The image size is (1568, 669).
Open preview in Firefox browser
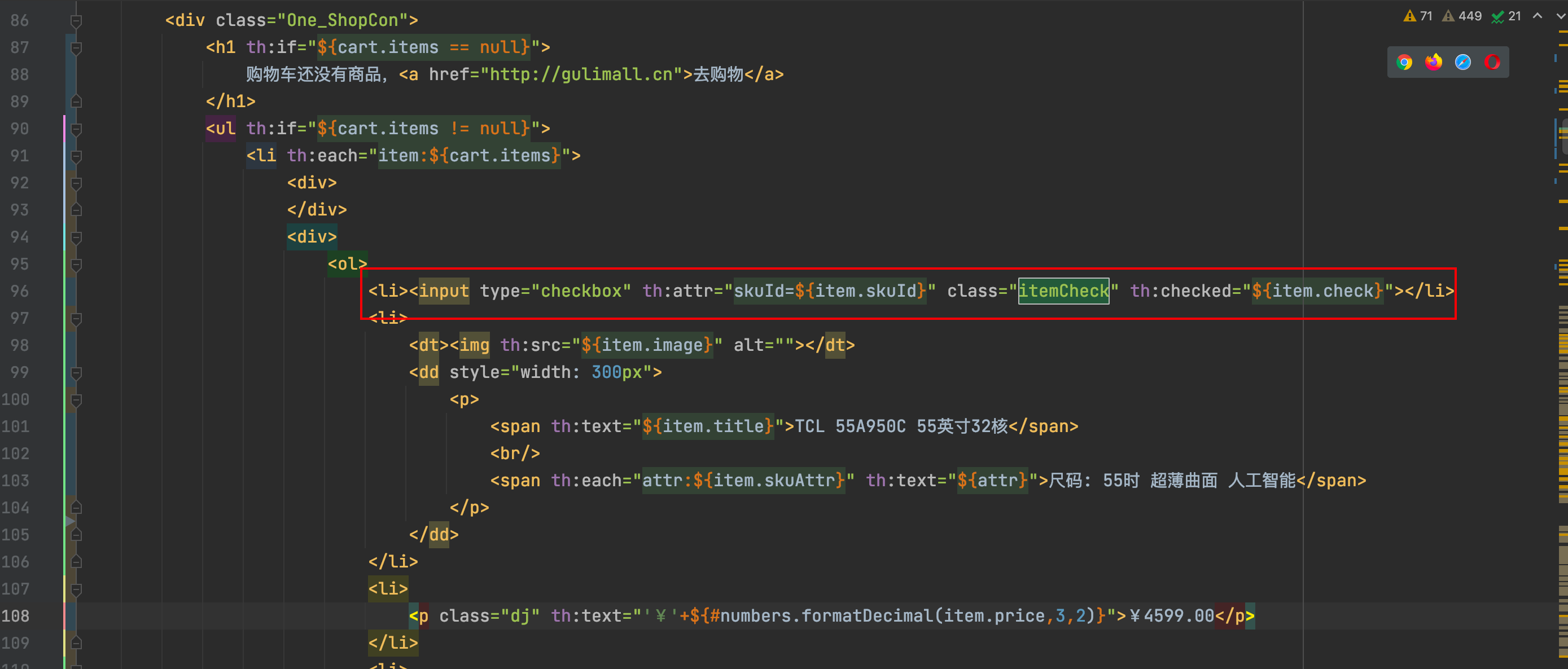[1434, 62]
